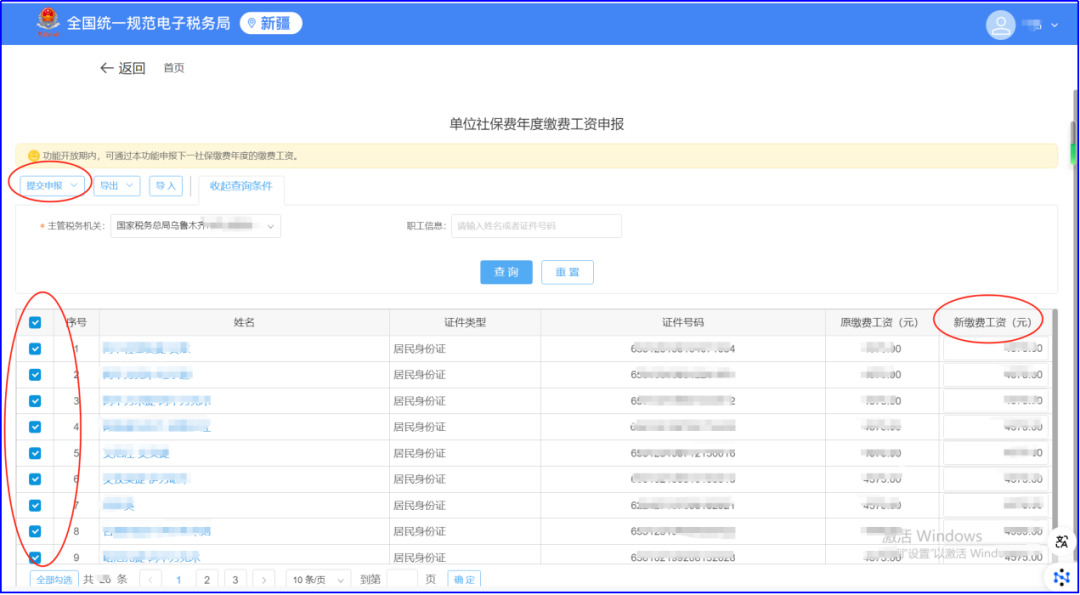Click the 新缴费工资（元） column header
The width and height of the screenshot is (1080, 595).
(993, 322)
